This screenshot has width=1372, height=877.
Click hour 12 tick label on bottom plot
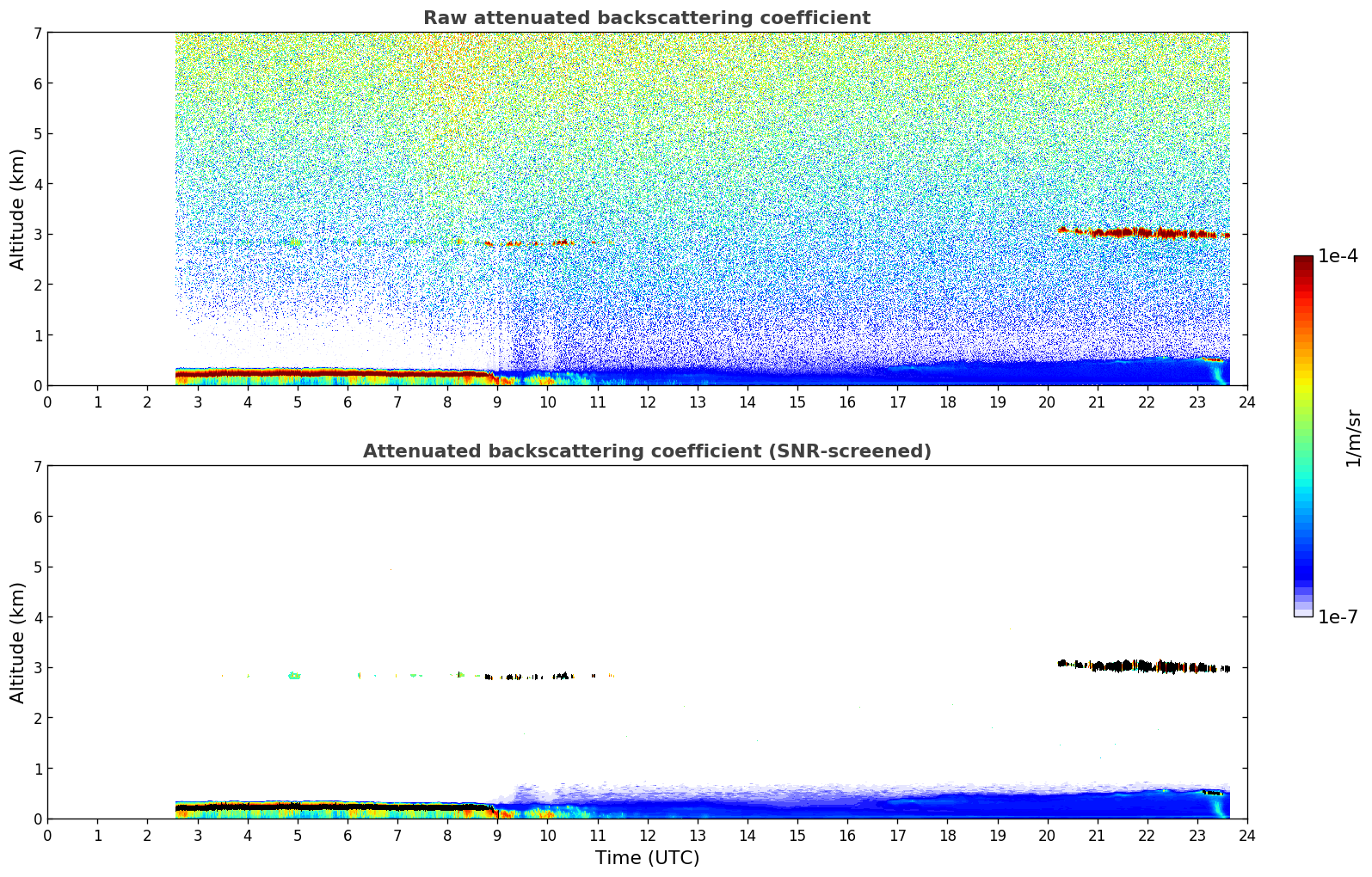pyautogui.click(x=647, y=836)
